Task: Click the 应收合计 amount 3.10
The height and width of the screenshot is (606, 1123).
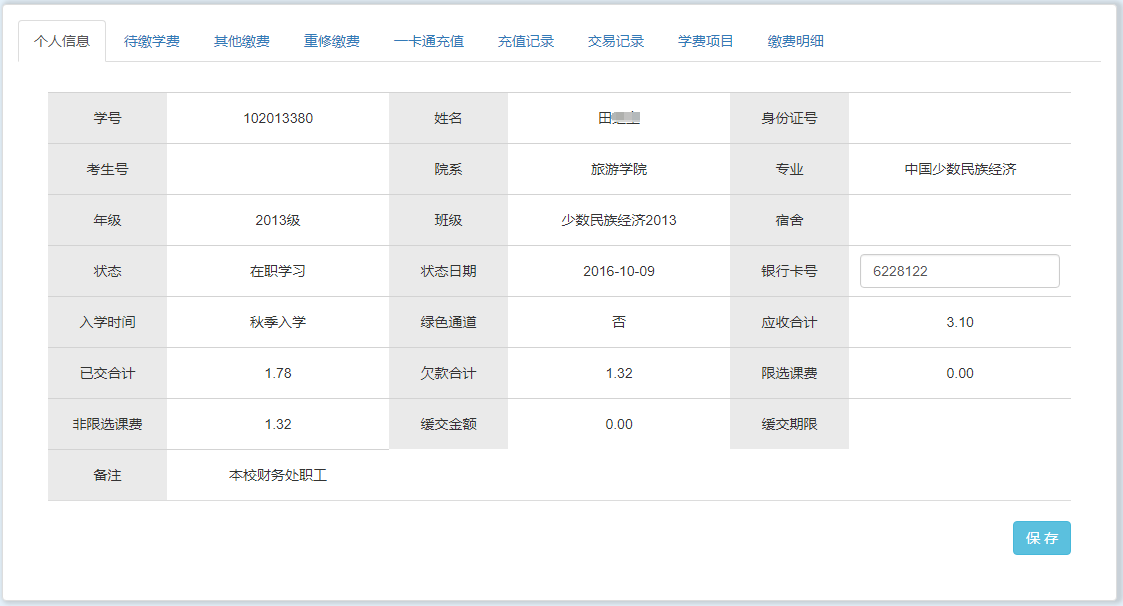Action: click(960, 322)
